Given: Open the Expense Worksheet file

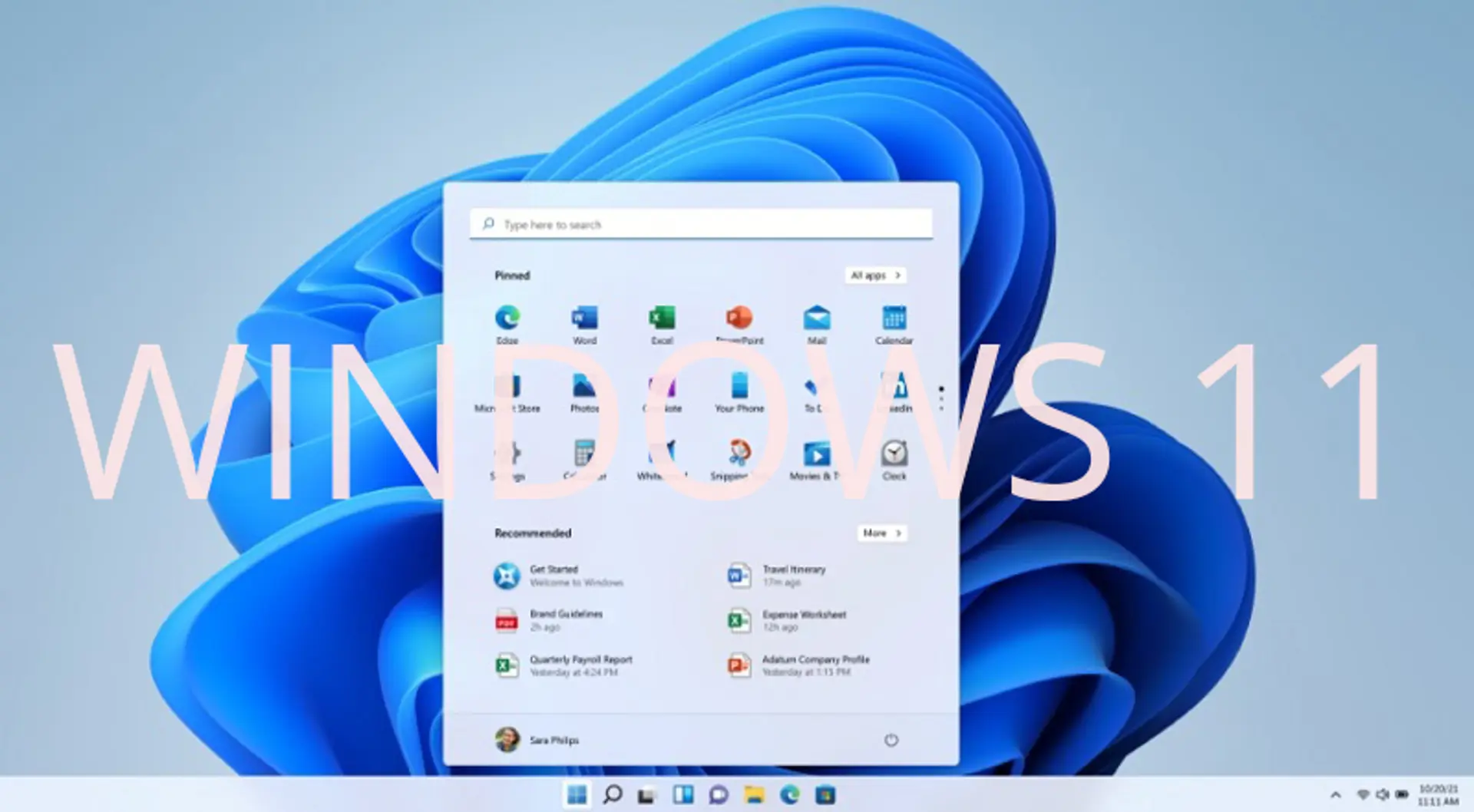Looking at the screenshot, I should click(x=787, y=620).
